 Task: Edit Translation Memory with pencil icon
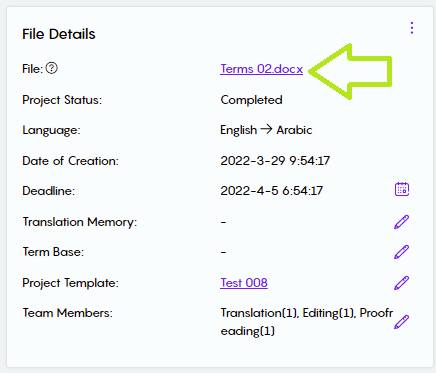(402, 222)
